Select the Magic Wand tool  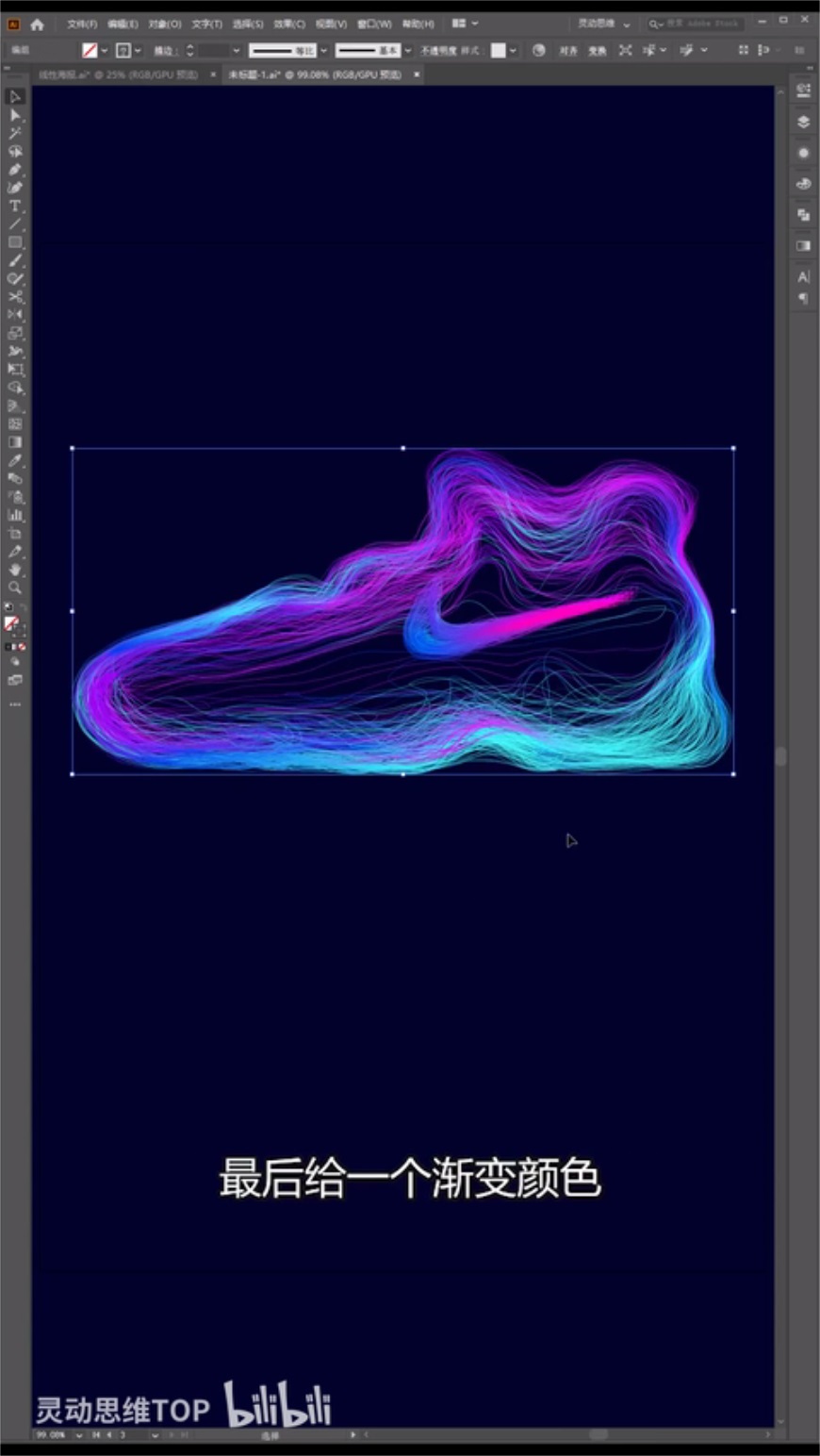15,133
